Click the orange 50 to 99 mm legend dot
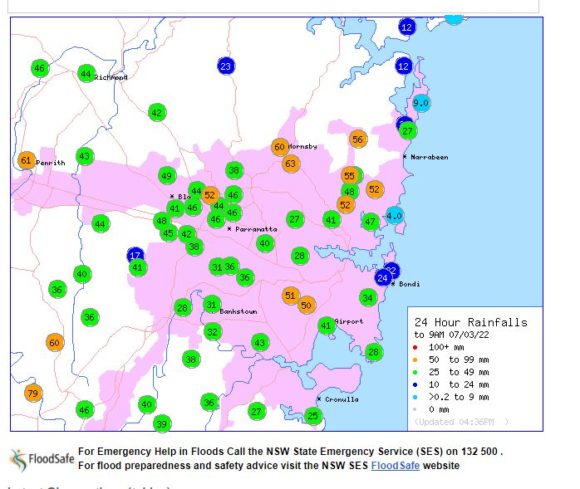The width and height of the screenshot is (580, 489). [415, 360]
